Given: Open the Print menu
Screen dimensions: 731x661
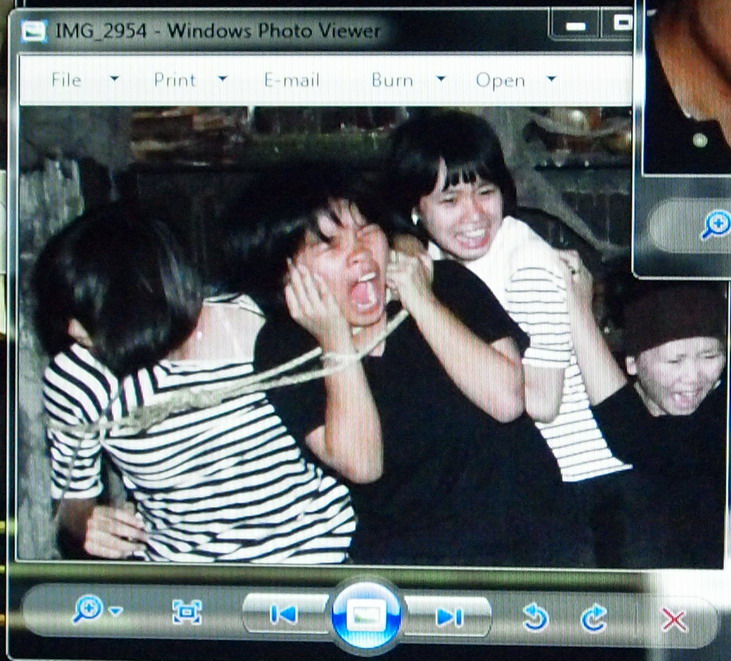Looking at the screenshot, I should pos(175,80).
